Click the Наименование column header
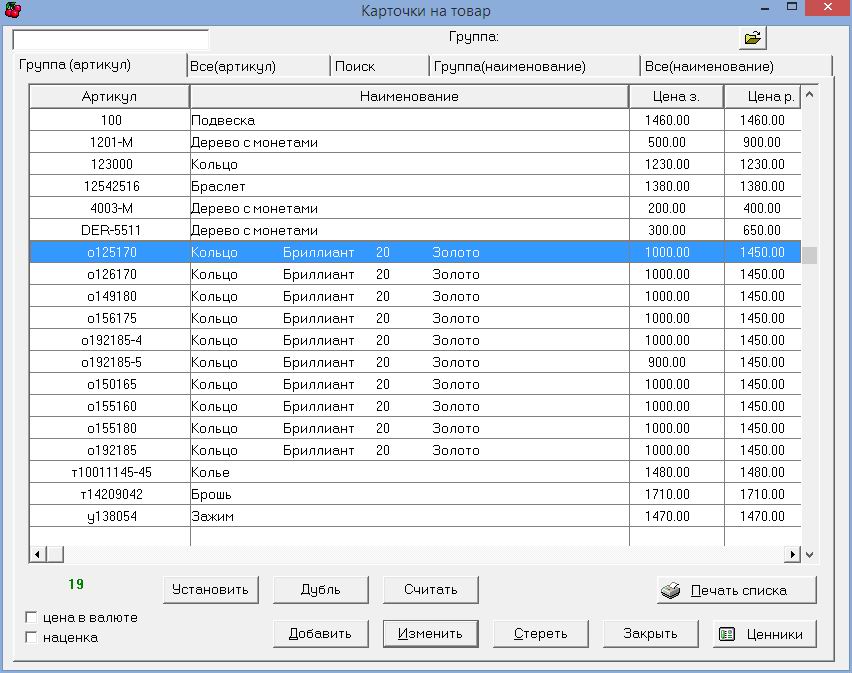Image resolution: width=852 pixels, height=673 pixels. coord(409,96)
